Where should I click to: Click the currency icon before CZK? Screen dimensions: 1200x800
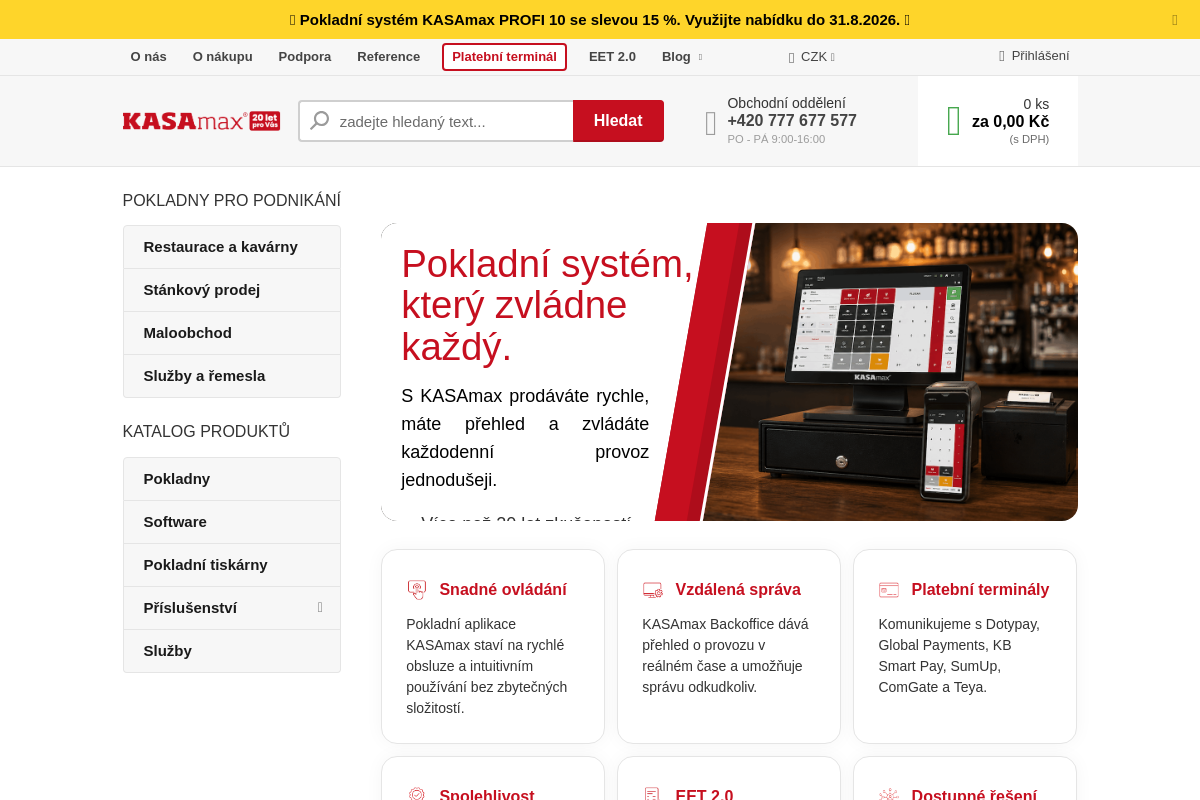point(792,57)
